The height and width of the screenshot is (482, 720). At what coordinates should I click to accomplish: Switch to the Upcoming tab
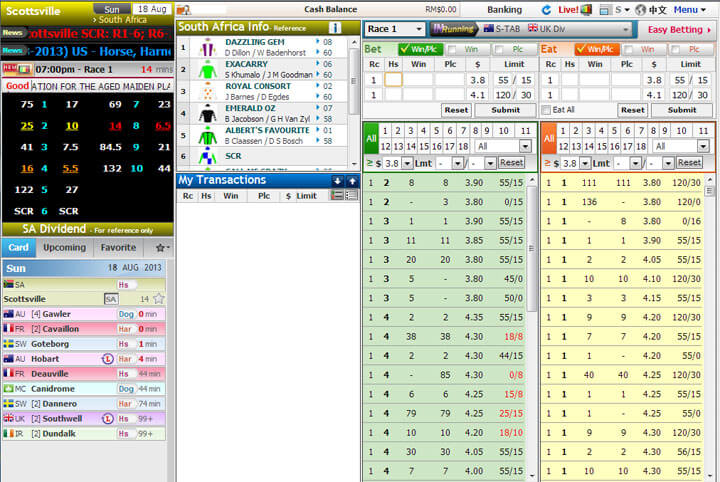[x=64, y=247]
